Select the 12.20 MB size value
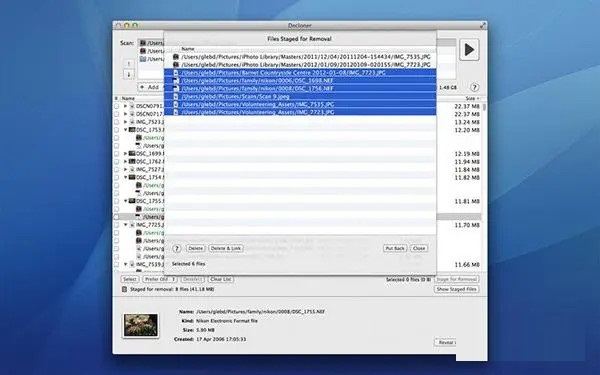Viewport: 600px width, 375px height. click(x=467, y=130)
